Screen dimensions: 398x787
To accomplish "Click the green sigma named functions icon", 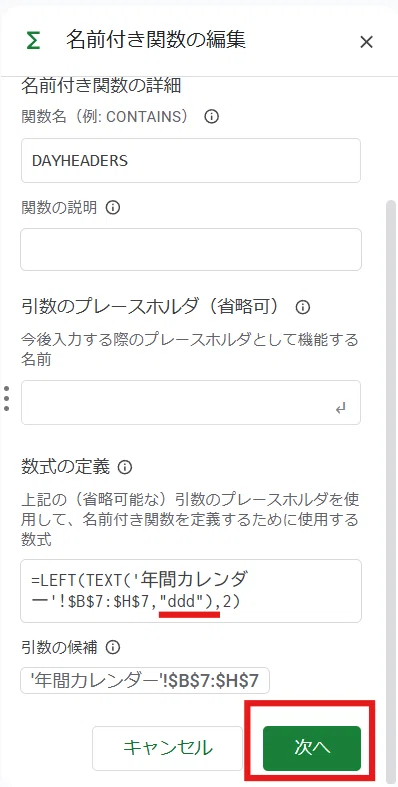I will 33,42.
